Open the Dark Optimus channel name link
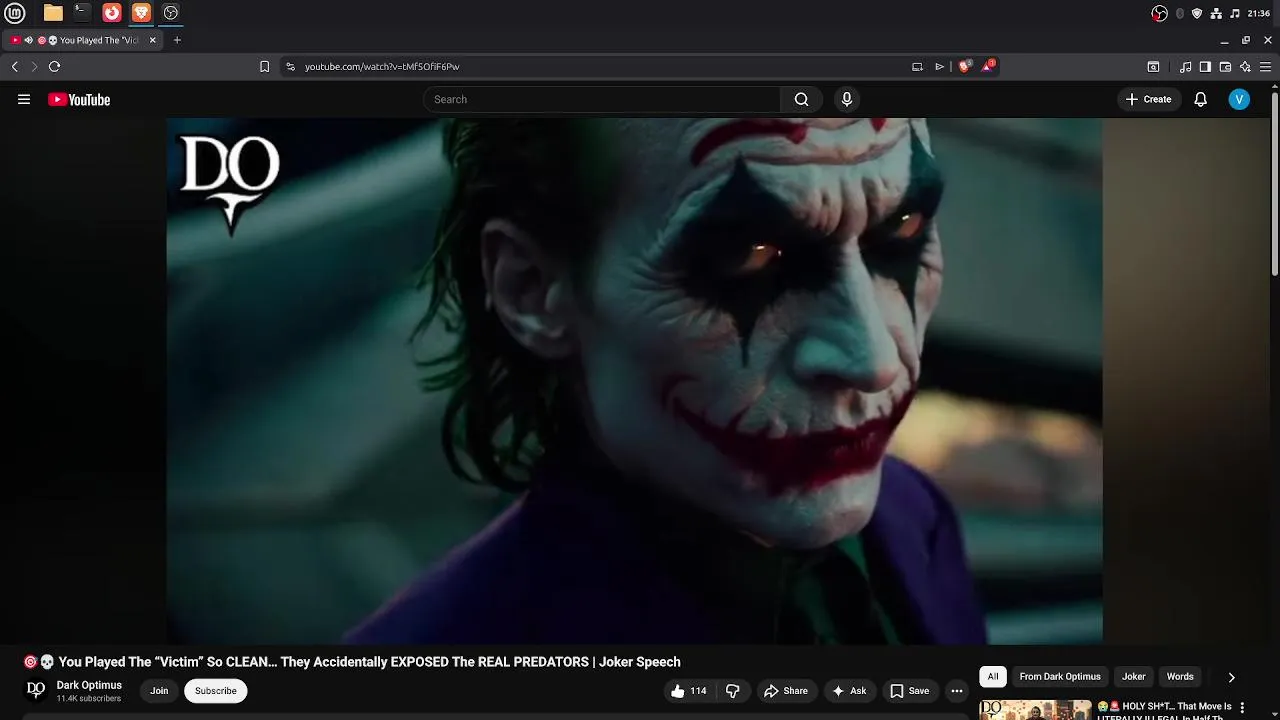The image size is (1280, 720). (x=89, y=685)
